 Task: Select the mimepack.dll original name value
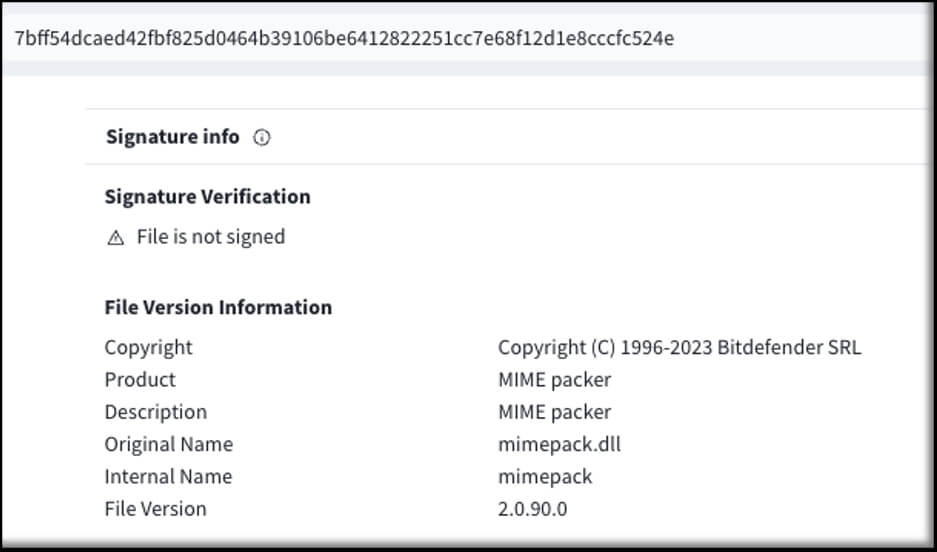click(x=559, y=444)
